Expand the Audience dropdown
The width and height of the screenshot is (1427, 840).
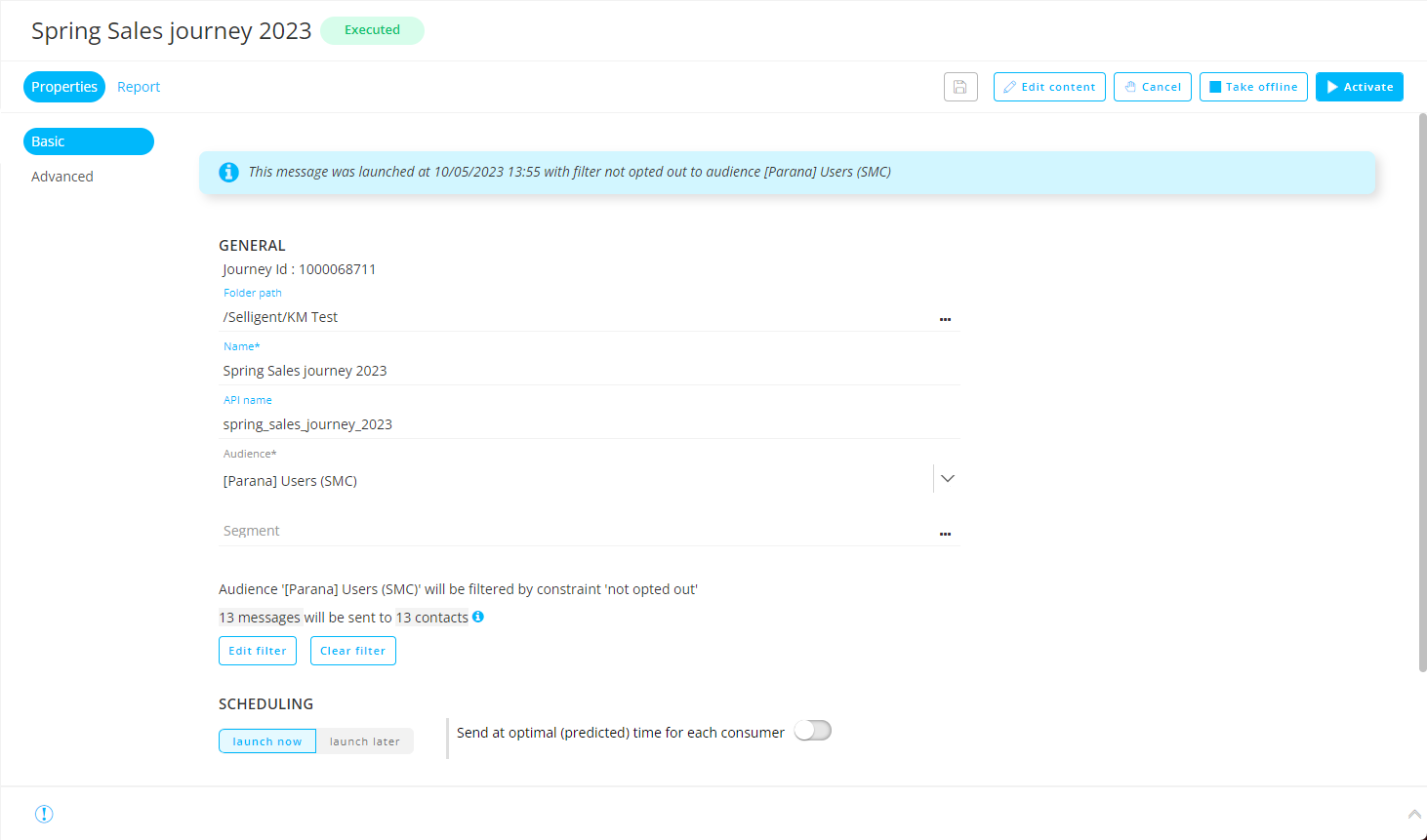[x=947, y=479]
